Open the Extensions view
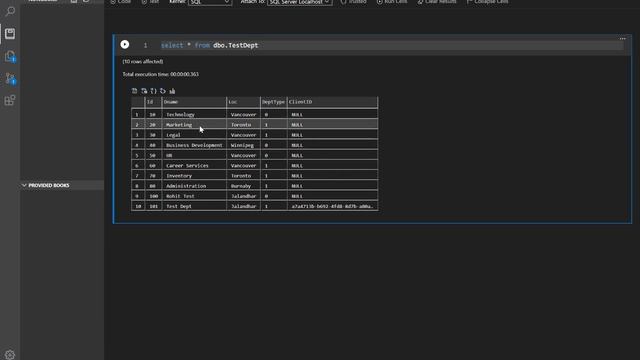The image size is (640, 360). click(10, 100)
